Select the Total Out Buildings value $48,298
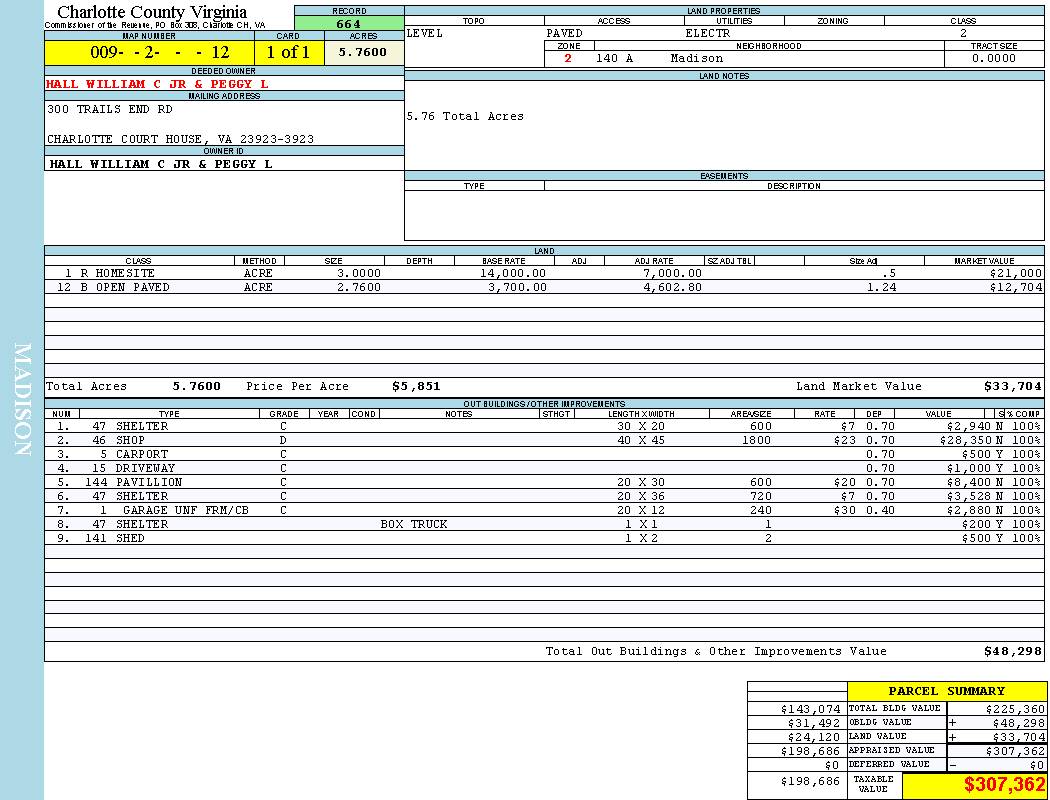Screen dimensions: 1050x800 (1012, 651)
